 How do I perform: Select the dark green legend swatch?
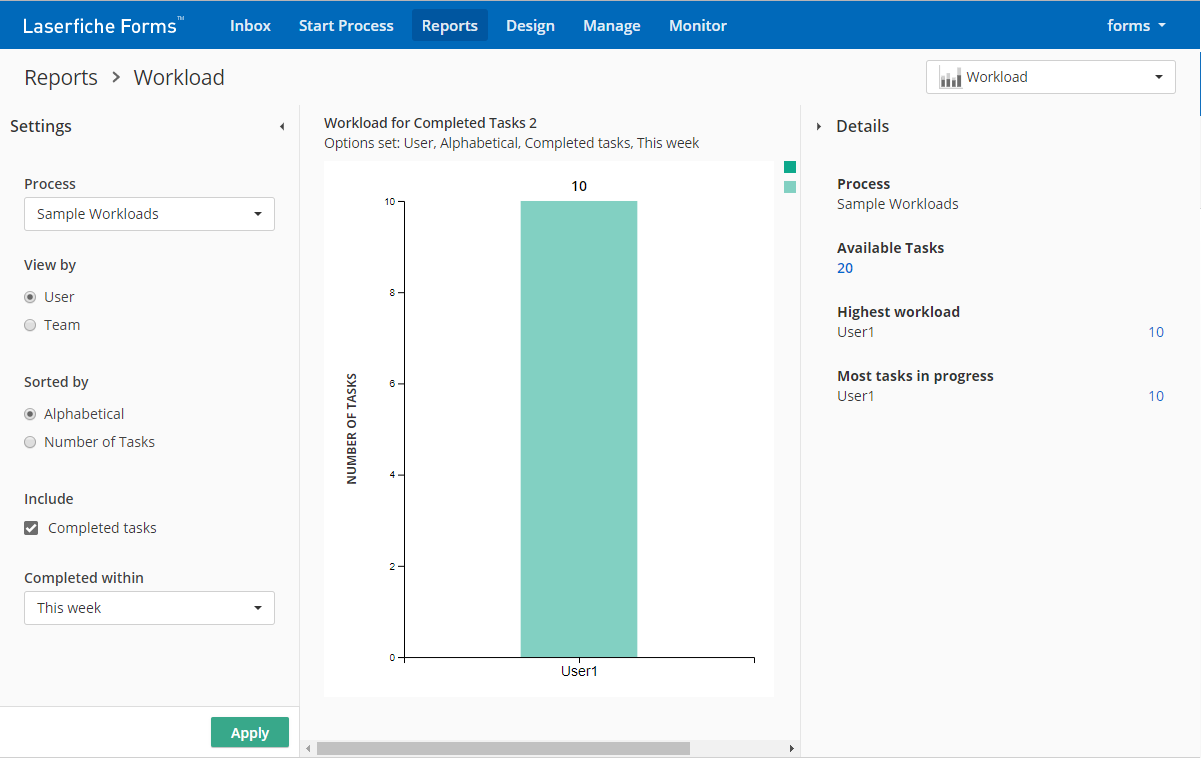point(790,167)
